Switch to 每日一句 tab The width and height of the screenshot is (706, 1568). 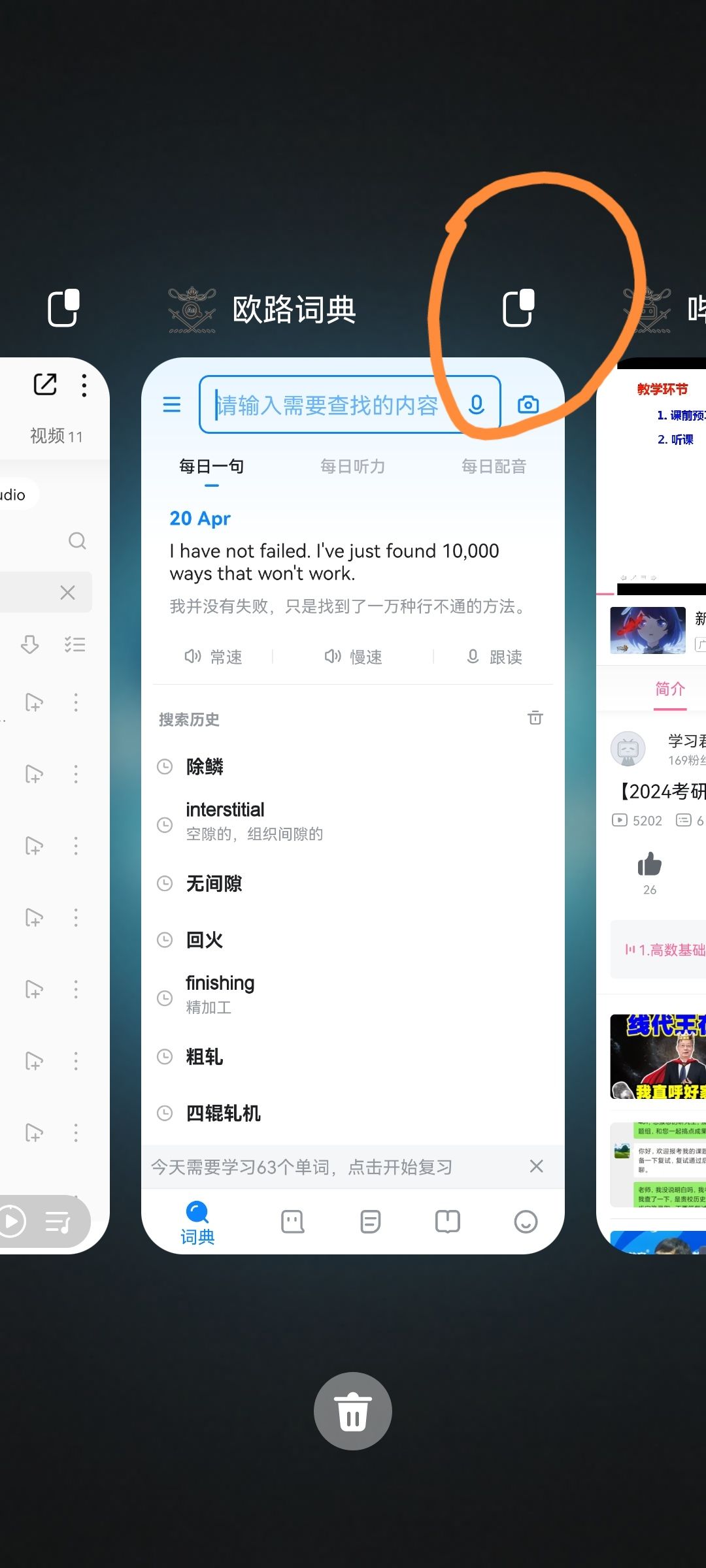click(211, 466)
